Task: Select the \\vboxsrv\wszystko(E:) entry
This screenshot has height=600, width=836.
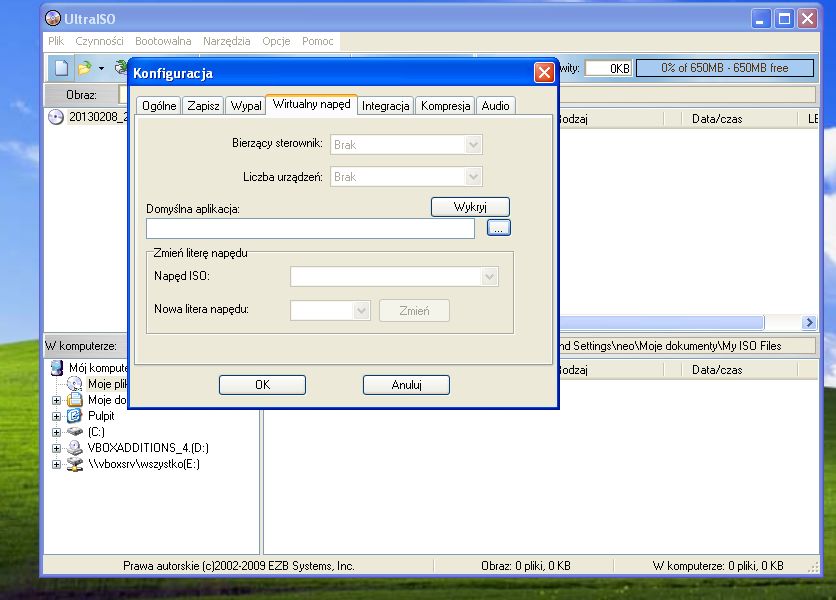Action: pos(144,463)
